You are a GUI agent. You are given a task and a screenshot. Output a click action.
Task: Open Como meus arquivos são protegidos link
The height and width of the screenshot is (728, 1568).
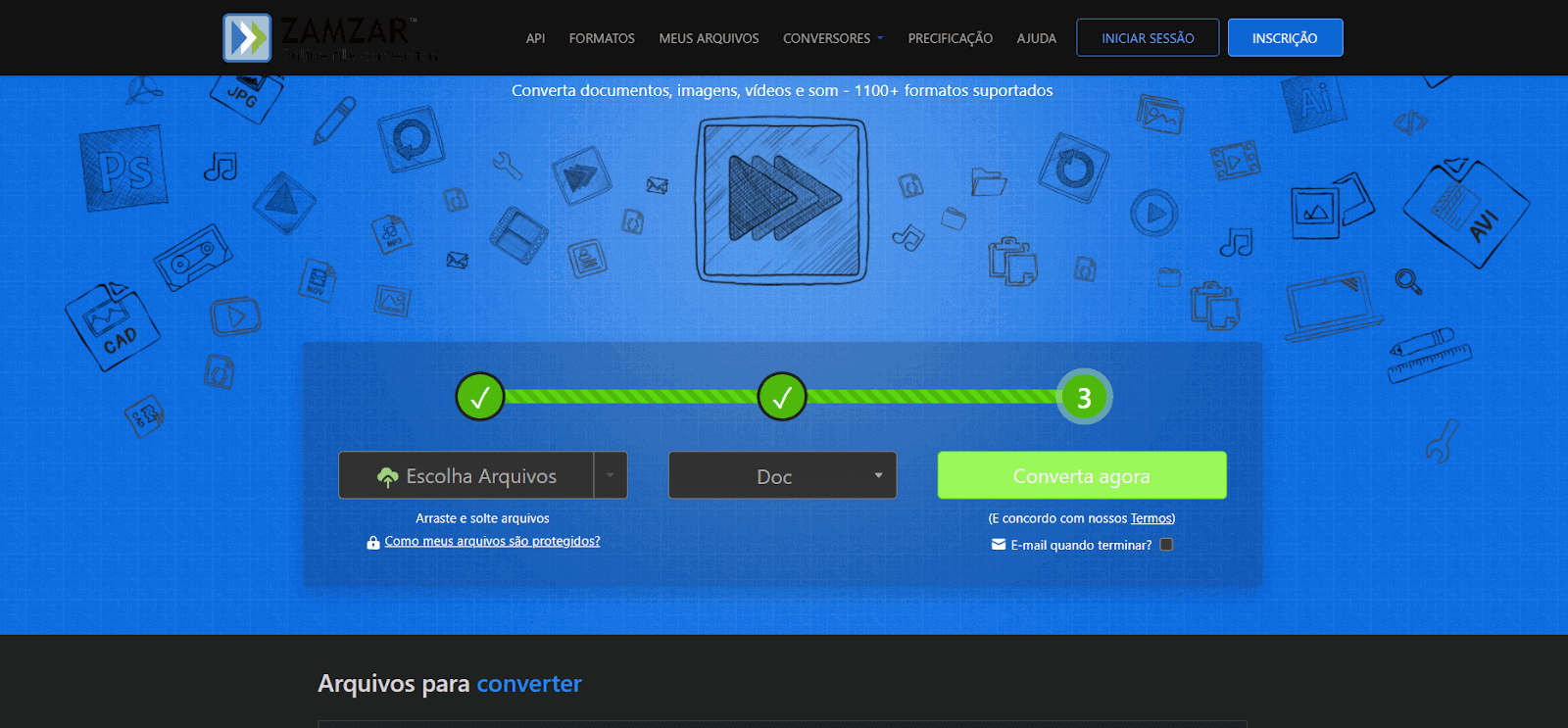pyautogui.click(x=492, y=541)
